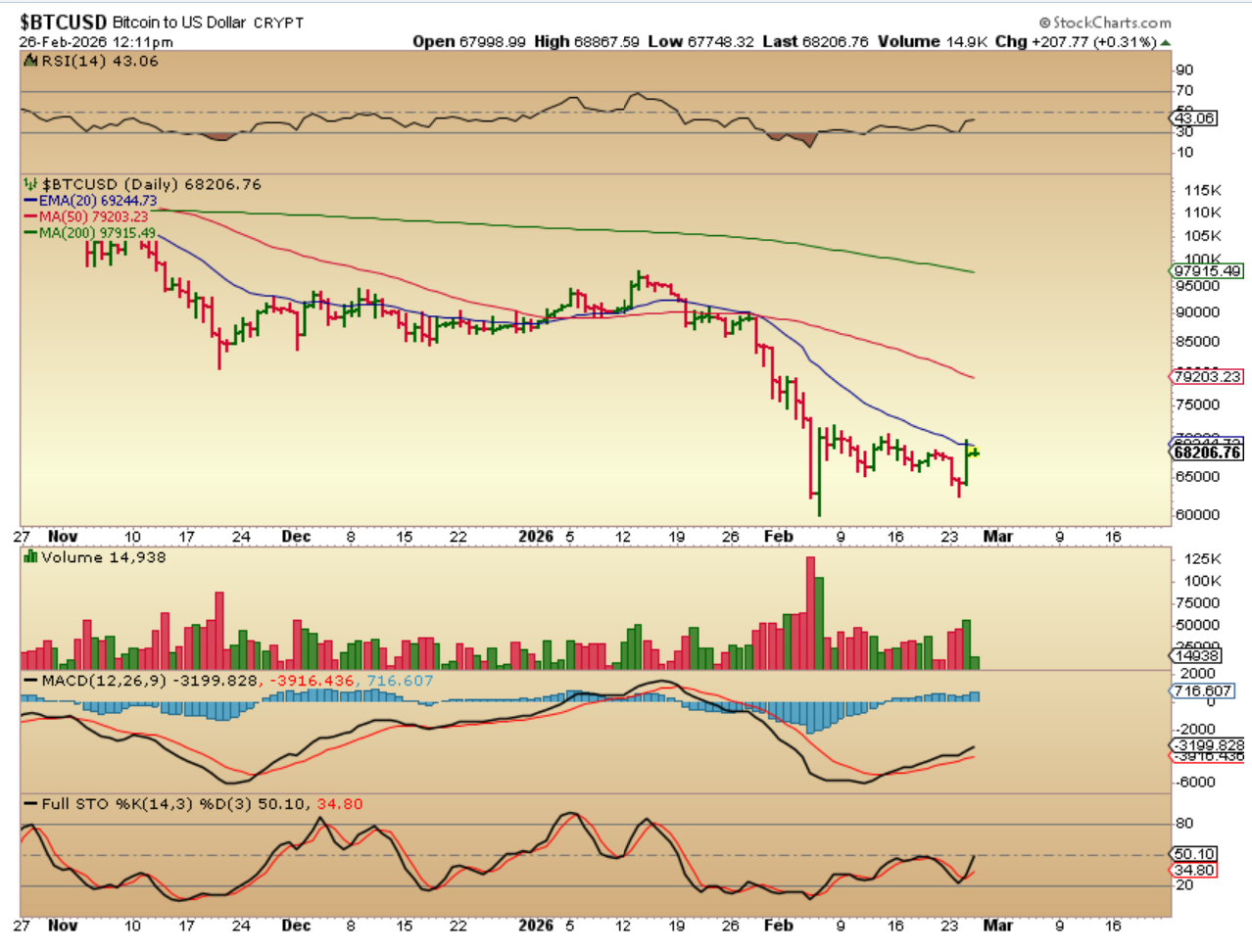Click the 50.10 stochastic %K axis tag
The height and width of the screenshot is (952, 1252).
1194,854
